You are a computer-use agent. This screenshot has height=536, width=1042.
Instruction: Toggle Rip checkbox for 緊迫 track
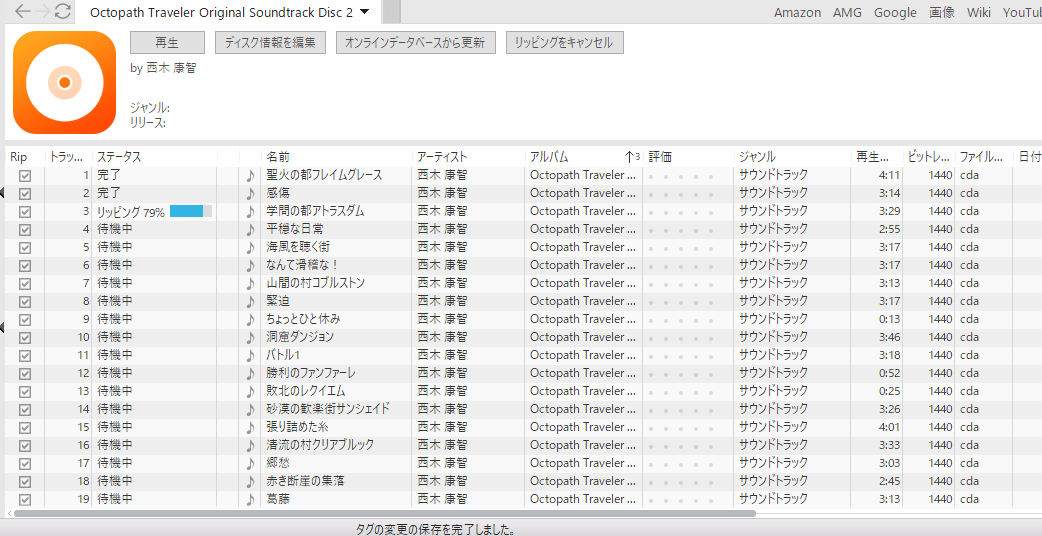25,302
